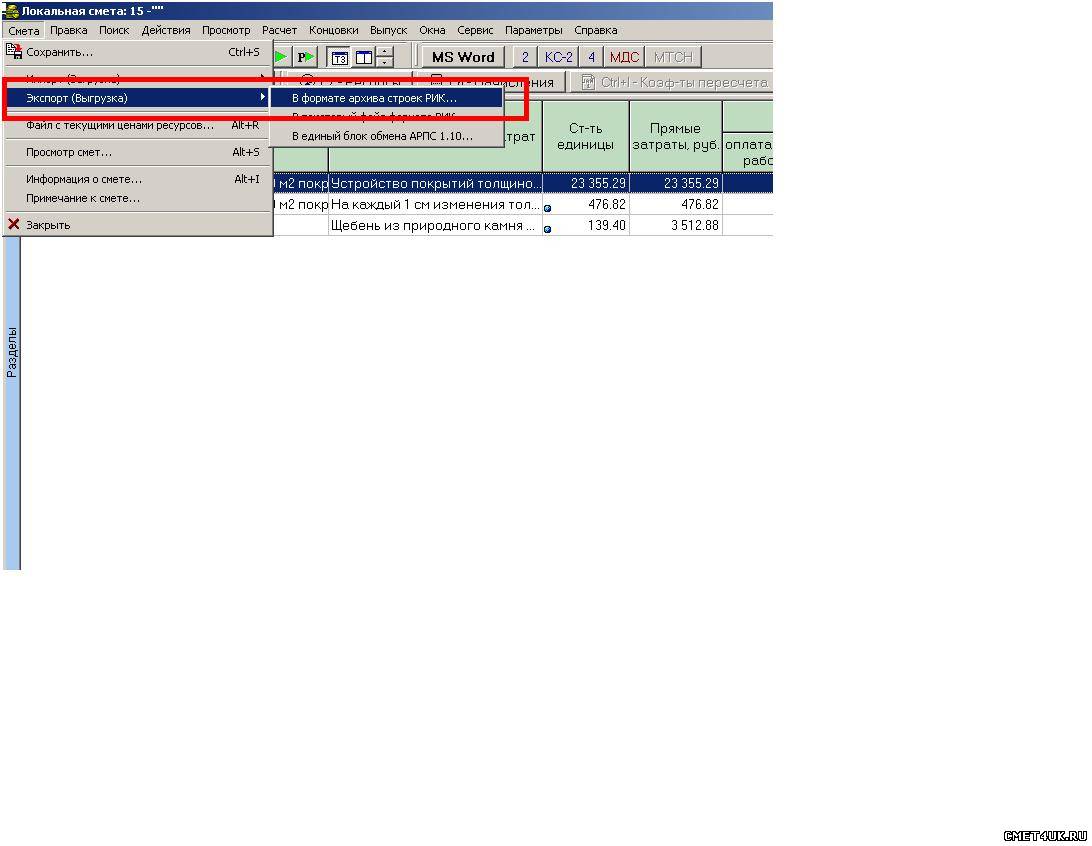Viewport: 1092px width, 846px height.
Task: Click the toolbar button labeled 2
Action: (525, 57)
